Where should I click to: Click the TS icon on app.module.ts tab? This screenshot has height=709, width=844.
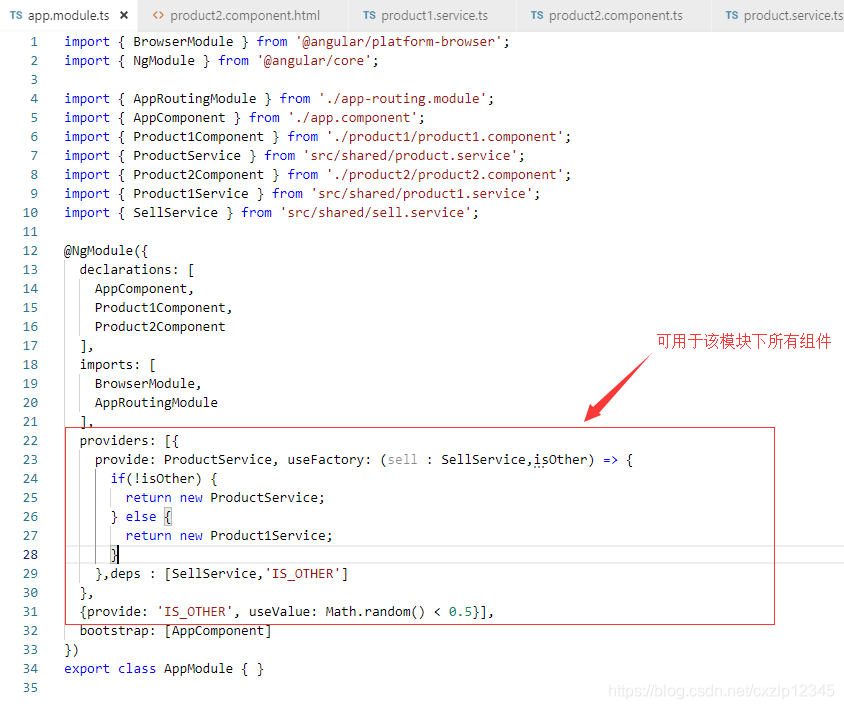tap(16, 15)
